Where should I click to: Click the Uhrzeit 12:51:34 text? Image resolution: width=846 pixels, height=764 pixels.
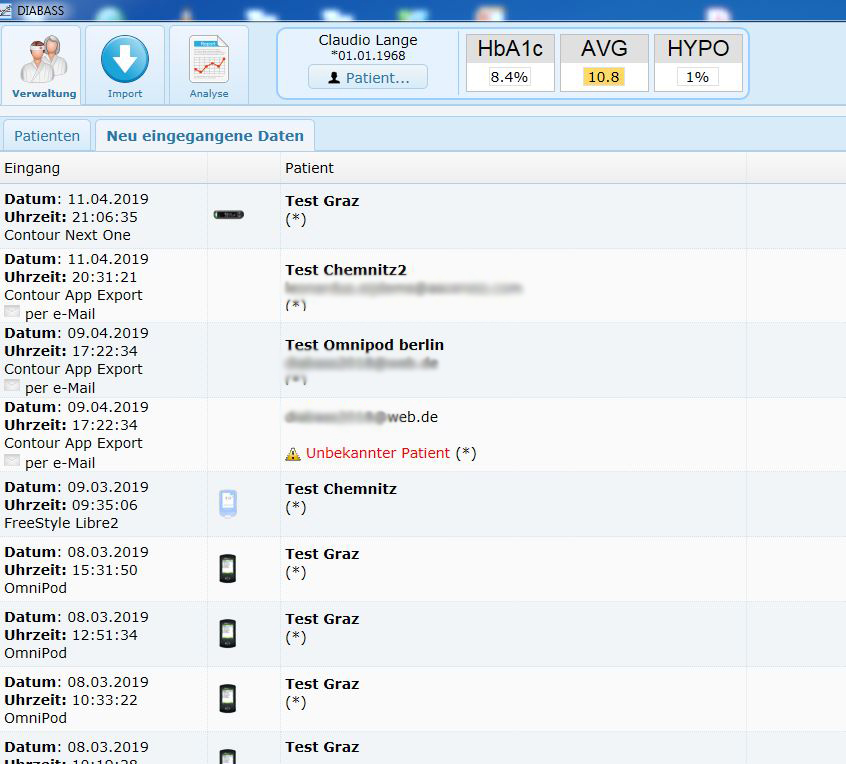click(x=71, y=635)
